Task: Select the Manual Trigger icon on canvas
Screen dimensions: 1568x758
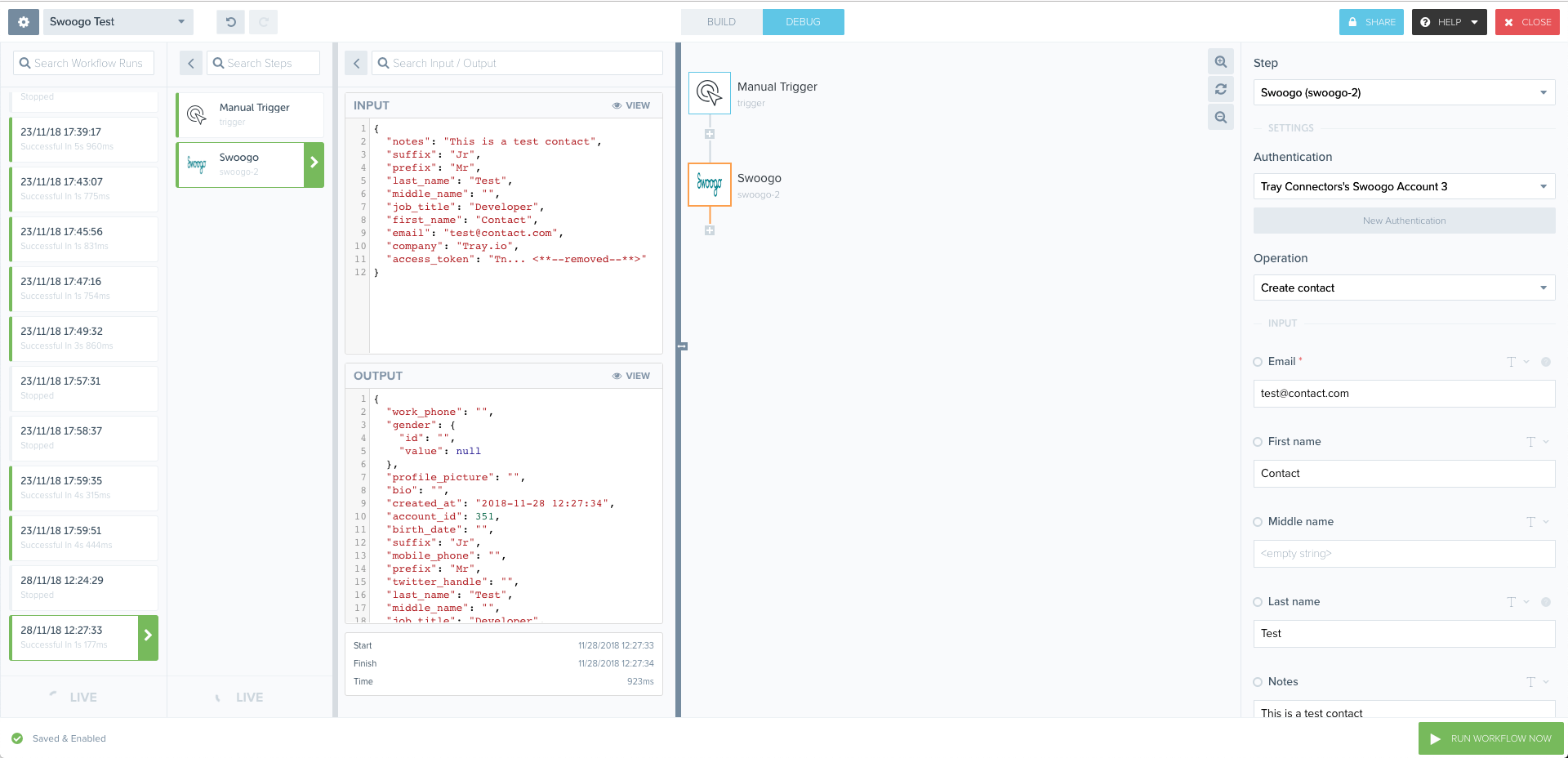Action: 710,93
